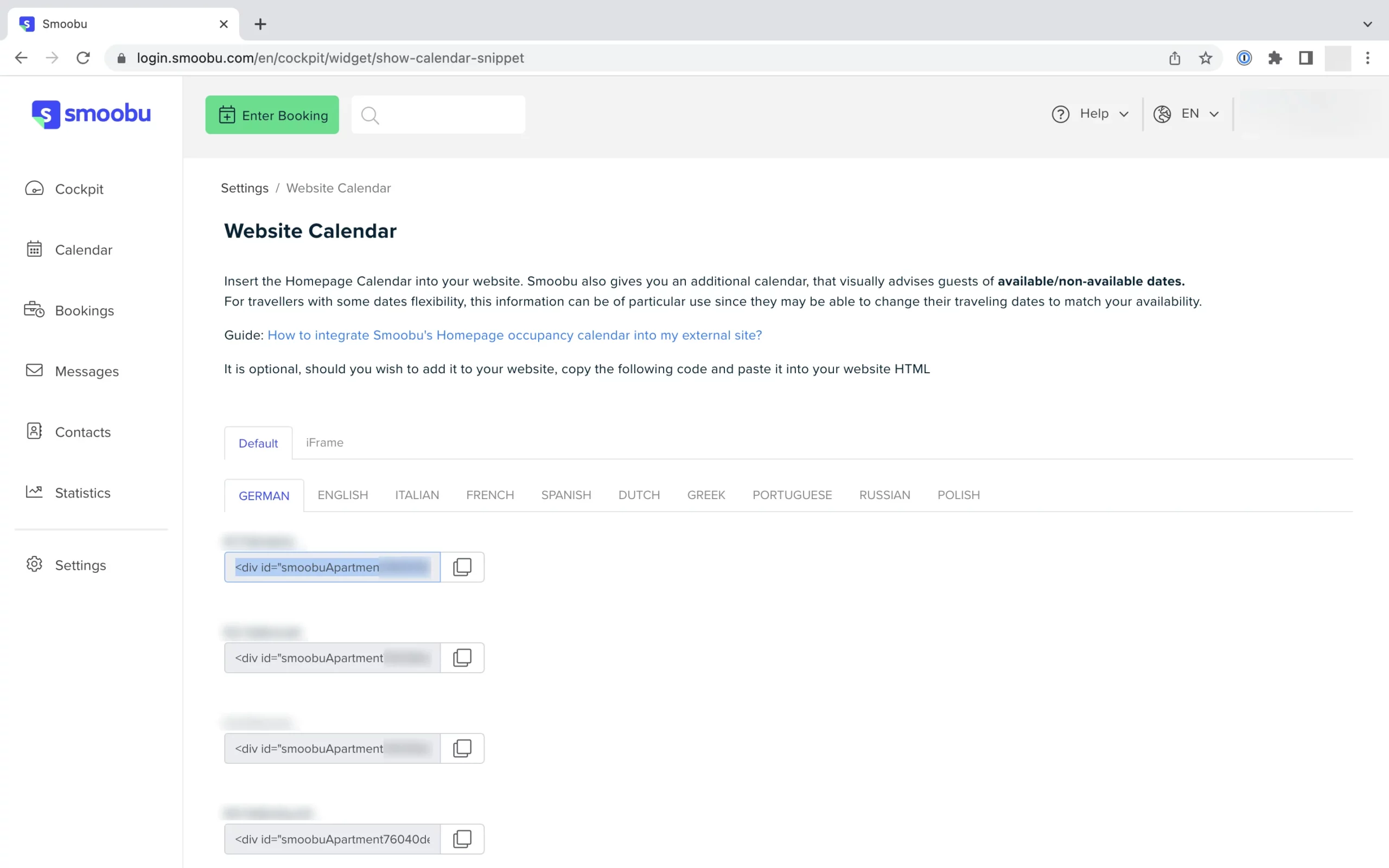Select the FRENCH language tab
1389x868 pixels.
coord(489,495)
